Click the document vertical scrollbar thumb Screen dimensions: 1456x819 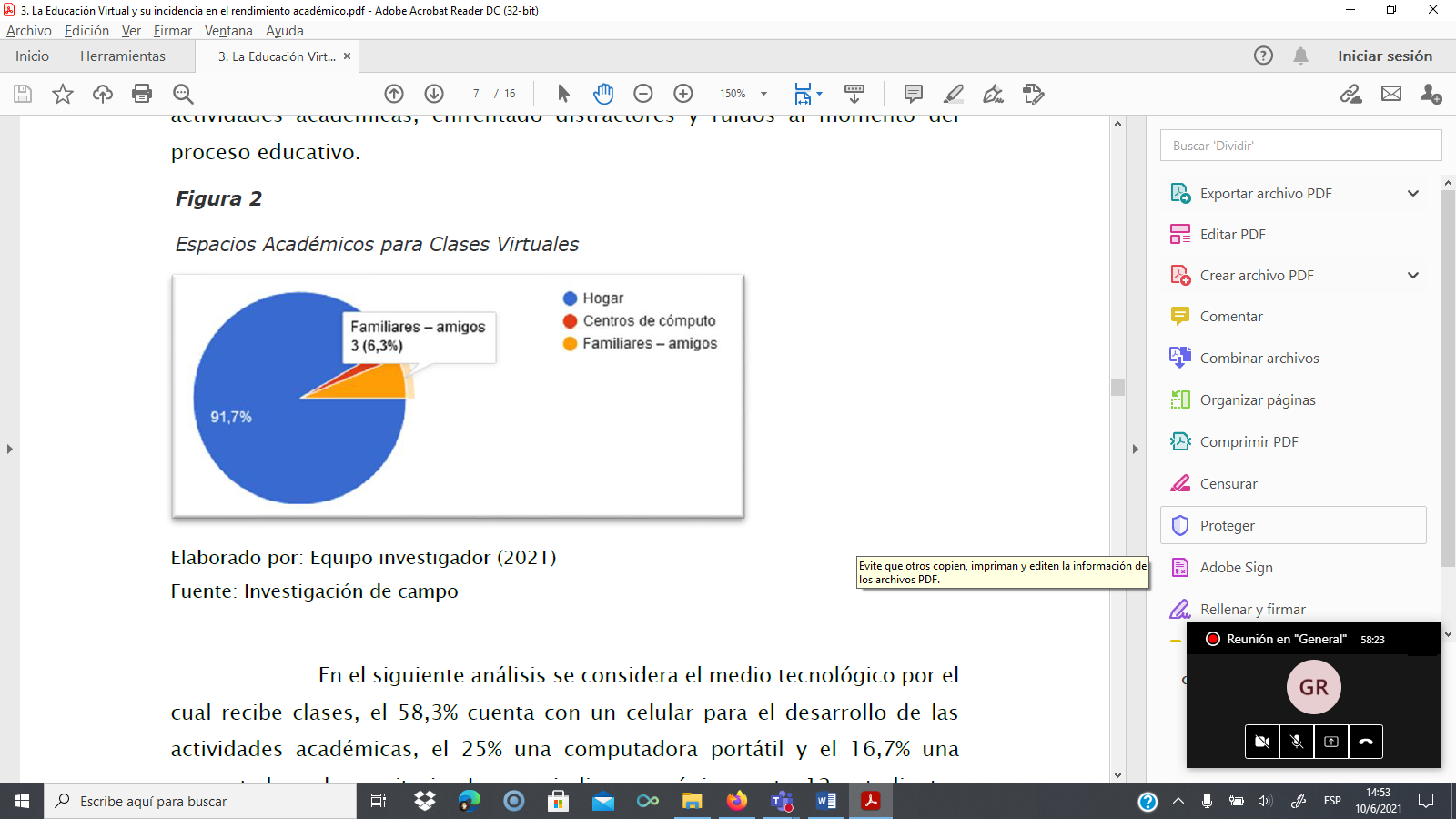tap(1117, 387)
